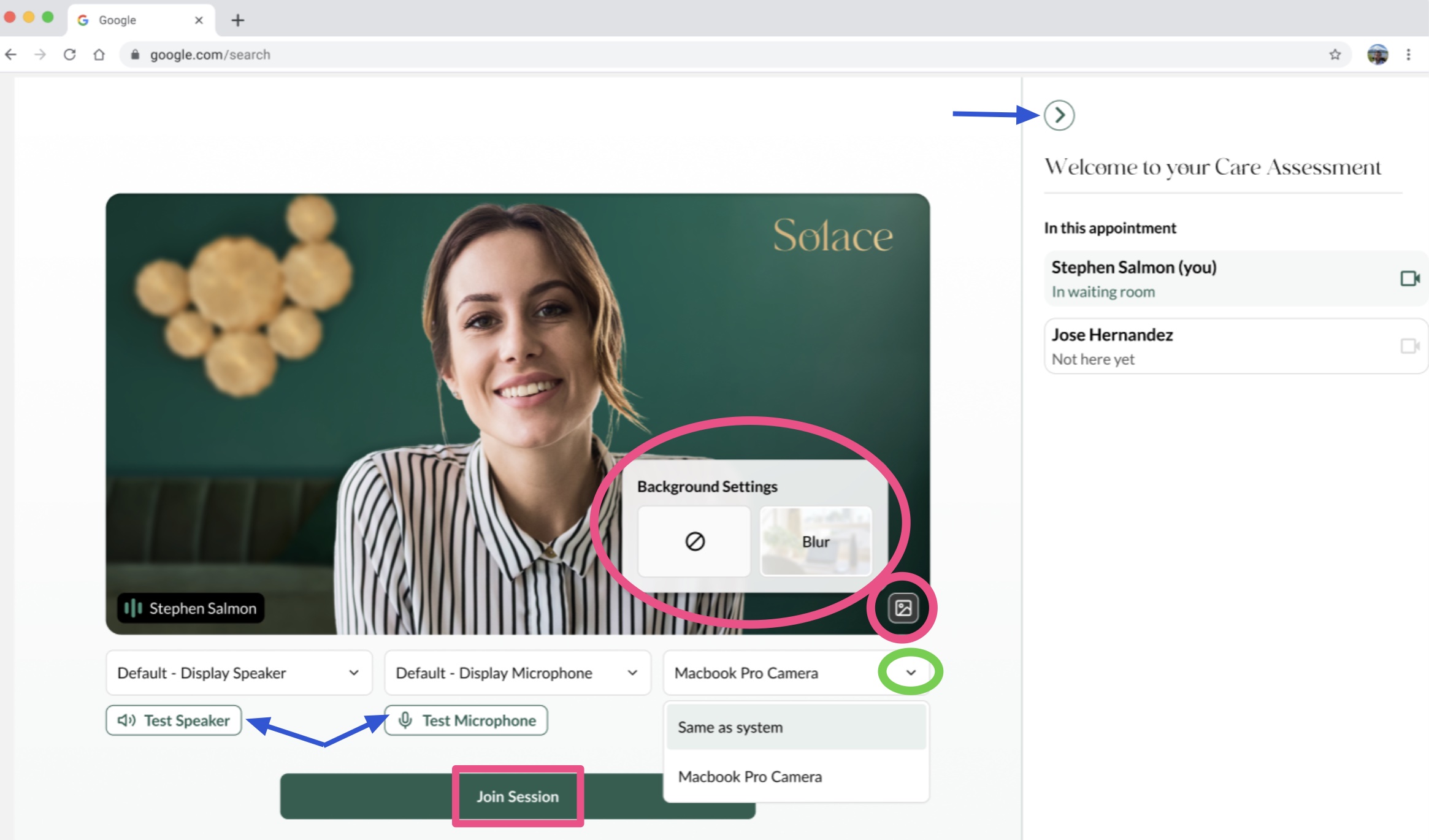Select no background effect option

[694, 541]
